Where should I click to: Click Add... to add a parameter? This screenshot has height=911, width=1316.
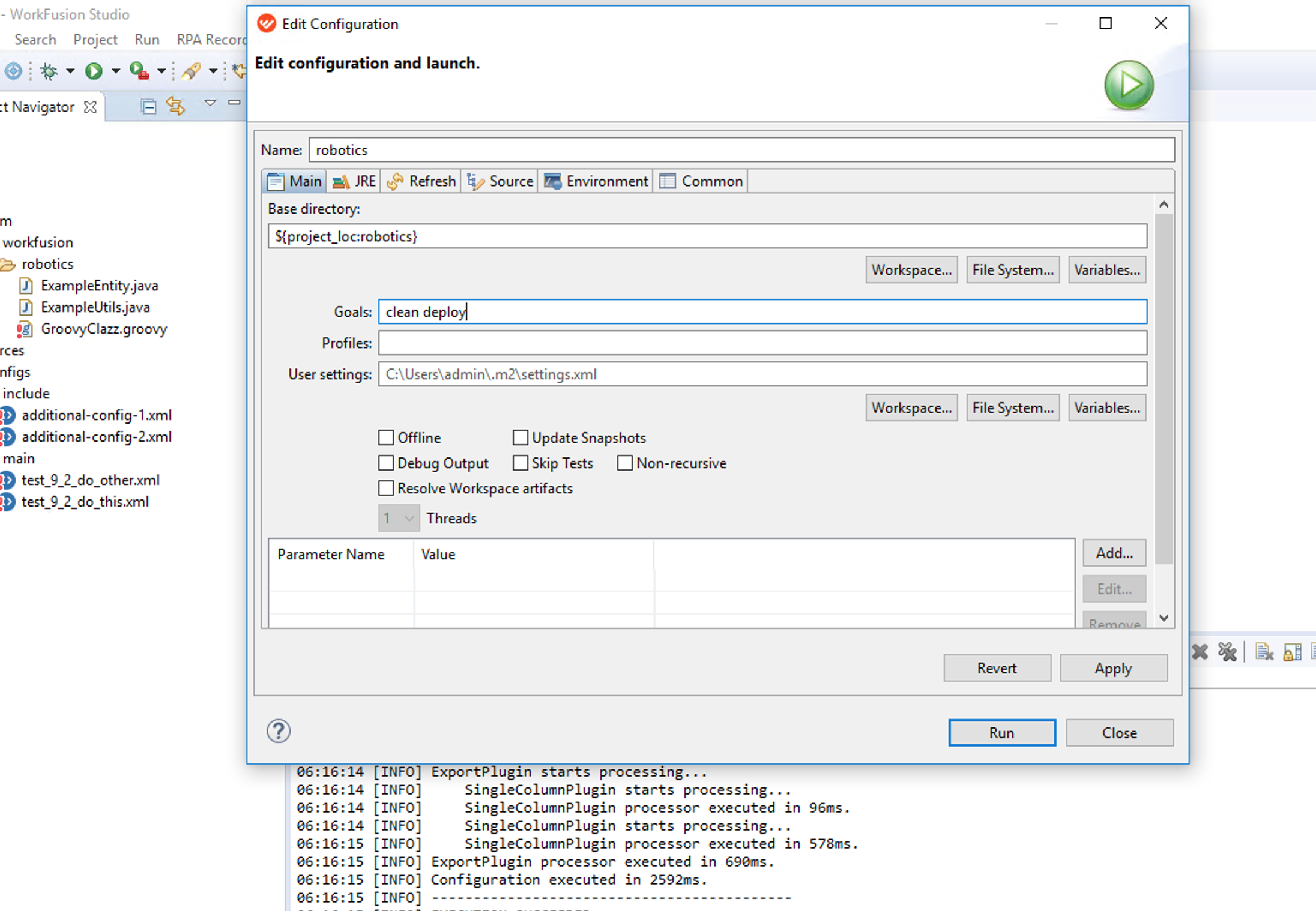tap(1115, 553)
